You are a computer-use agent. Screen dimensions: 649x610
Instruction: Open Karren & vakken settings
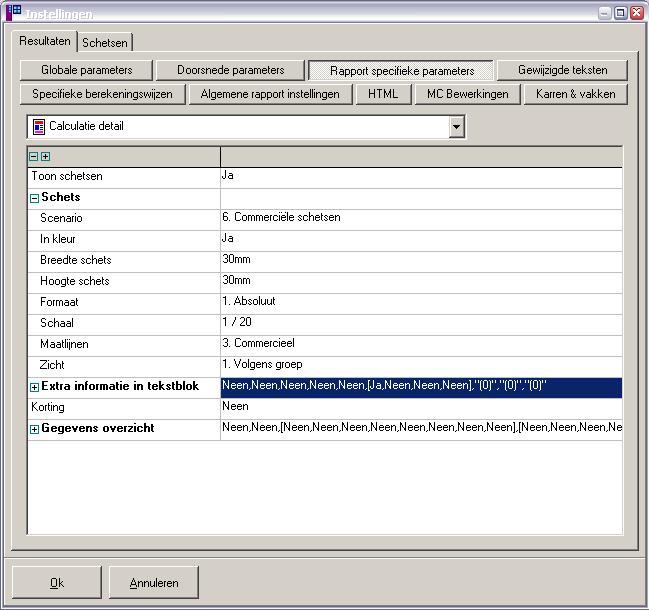click(x=576, y=94)
